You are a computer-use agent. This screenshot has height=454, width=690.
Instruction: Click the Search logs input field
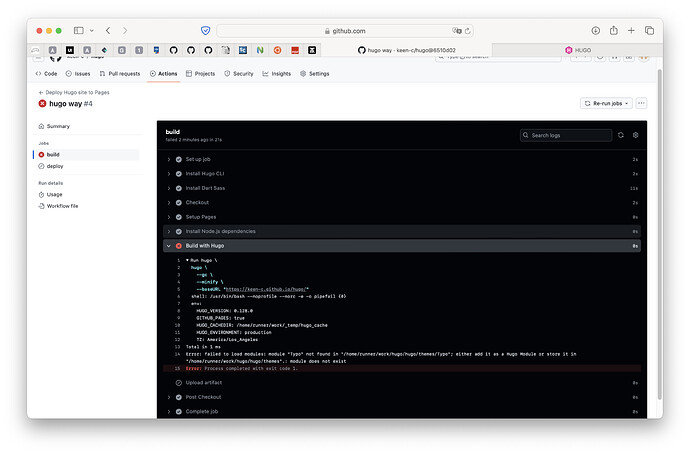(x=566, y=135)
